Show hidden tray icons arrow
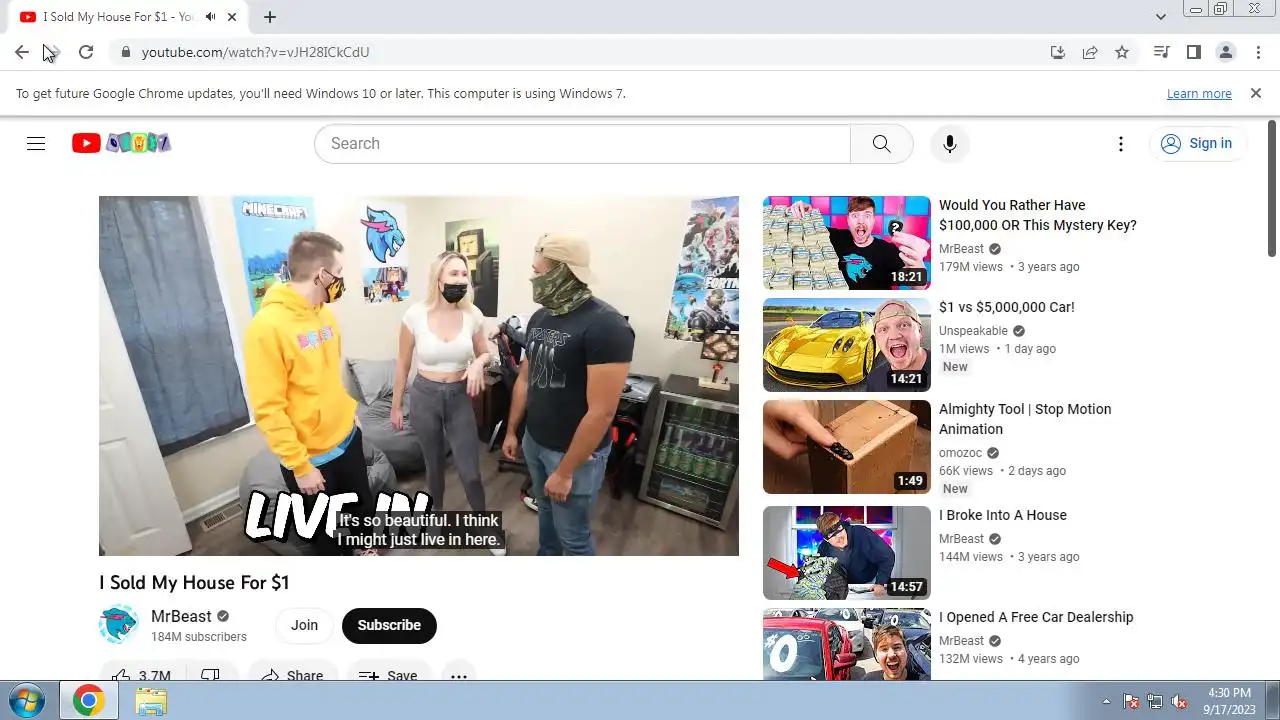Viewport: 1280px width, 720px height. coord(1106,701)
